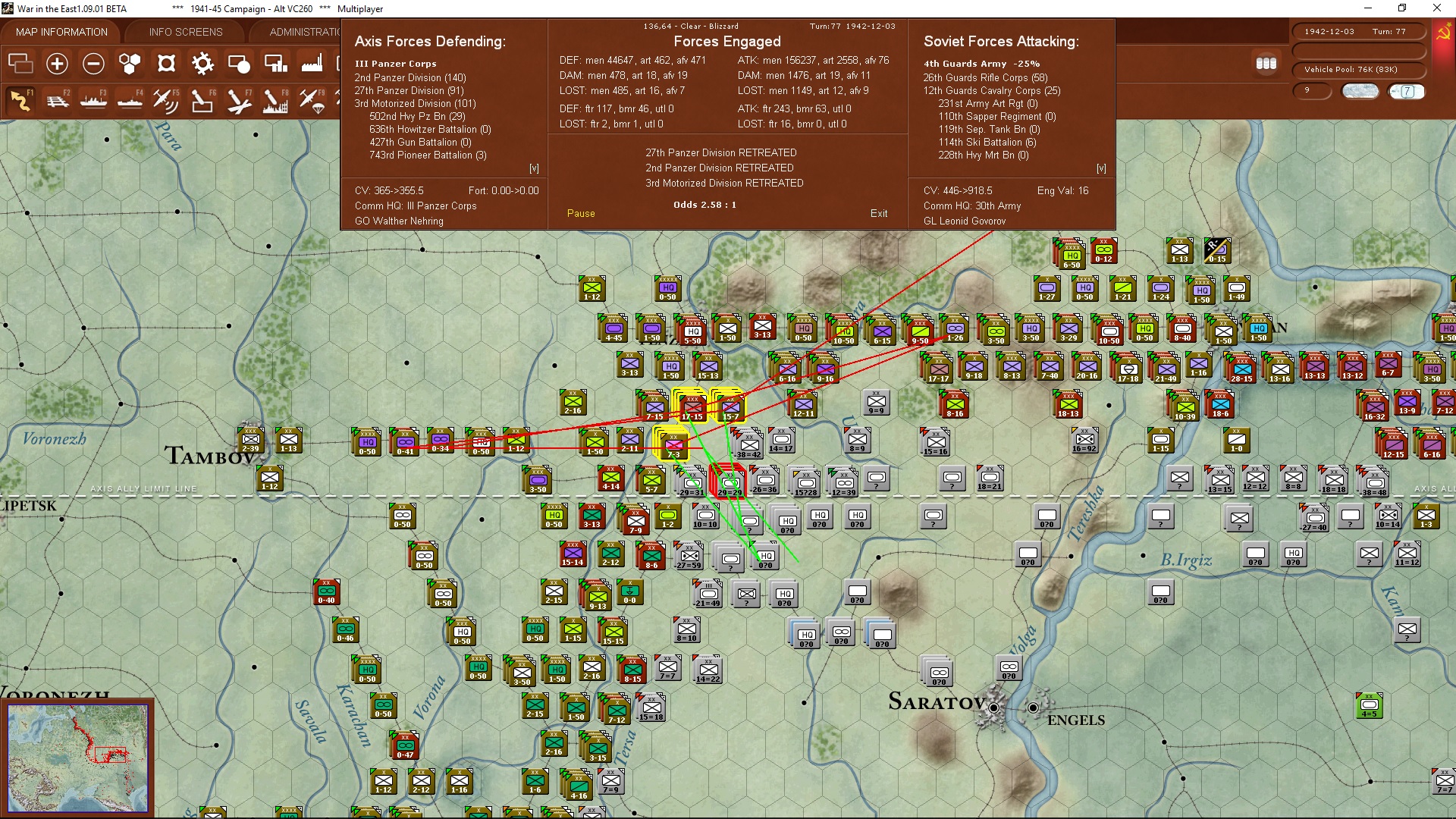This screenshot has width=1456, height=819.
Task: Toggle the gear preferences icon
Action: pos(202,64)
